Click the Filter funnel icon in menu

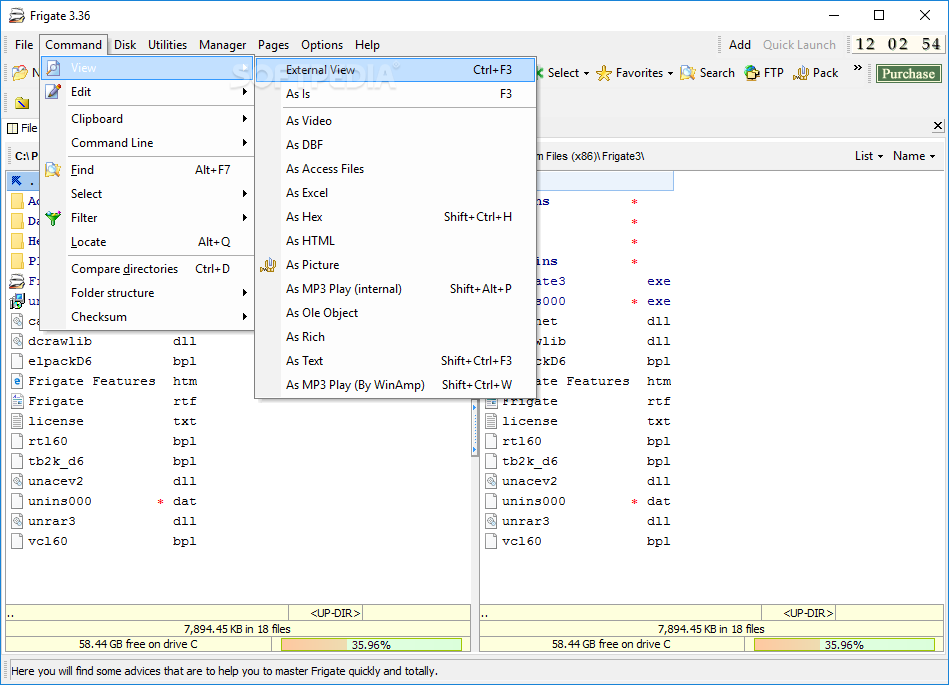click(x=53, y=218)
